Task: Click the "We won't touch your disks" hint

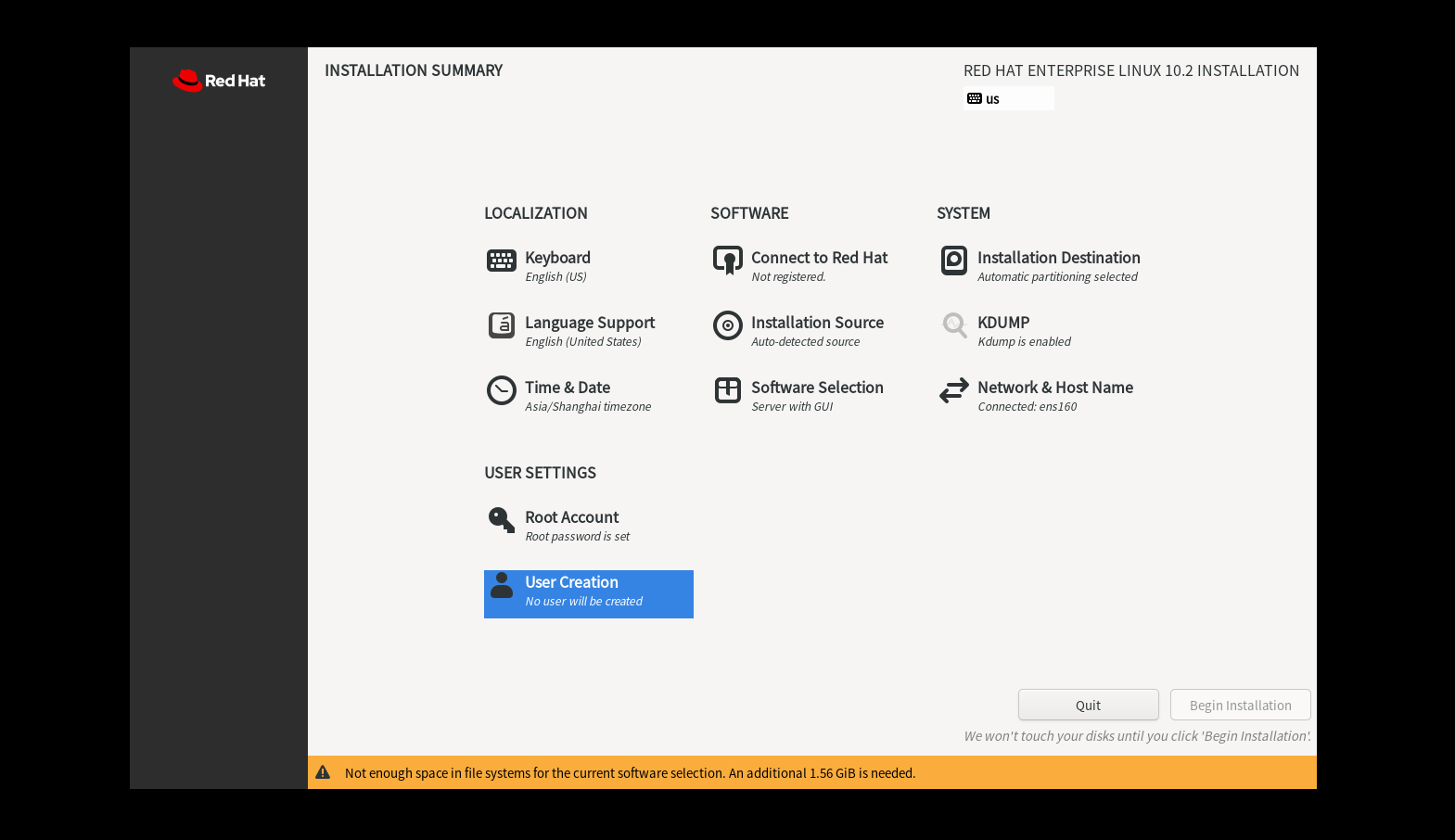Action: [1138, 736]
